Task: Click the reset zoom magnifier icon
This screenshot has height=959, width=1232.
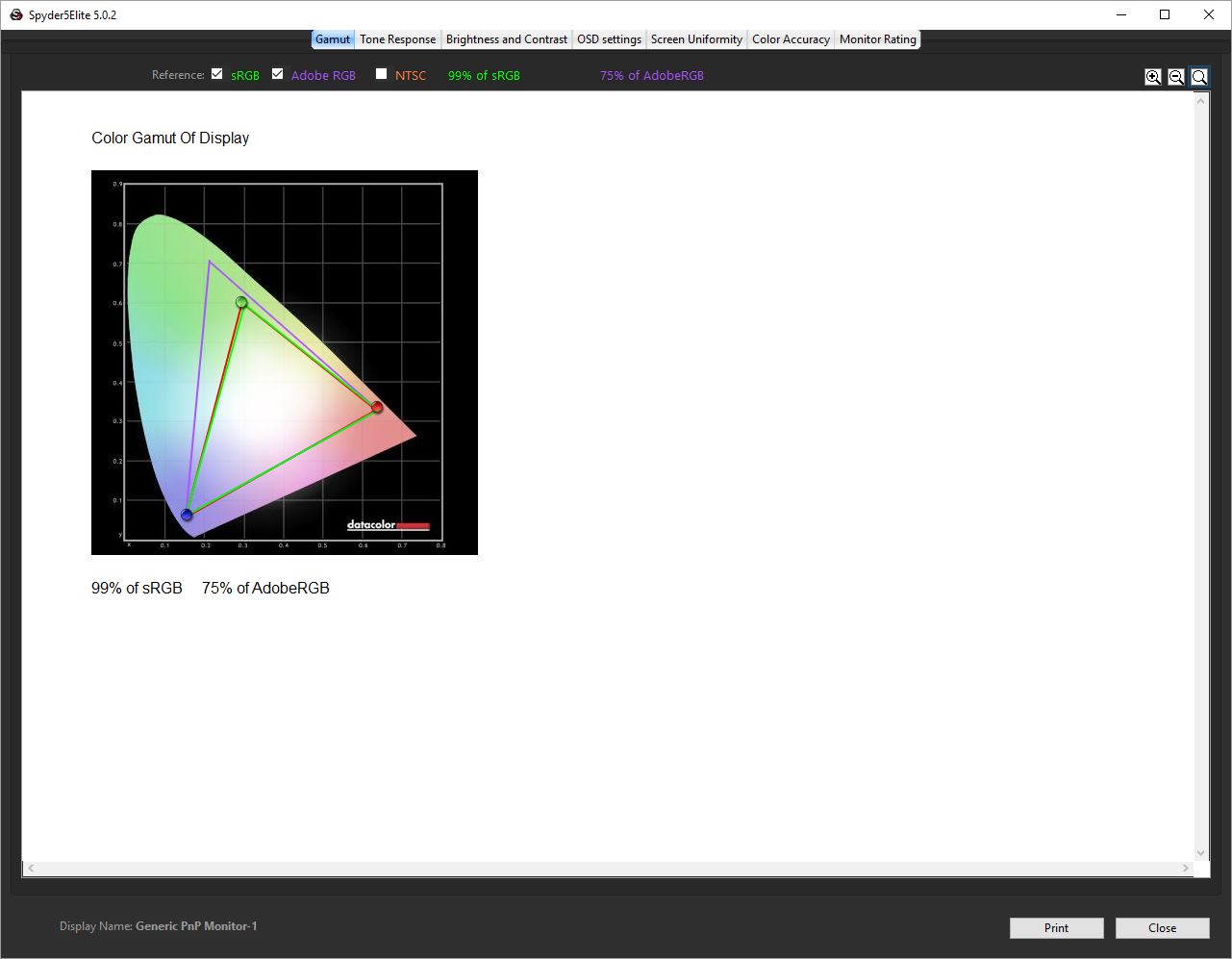Action: 1199,77
